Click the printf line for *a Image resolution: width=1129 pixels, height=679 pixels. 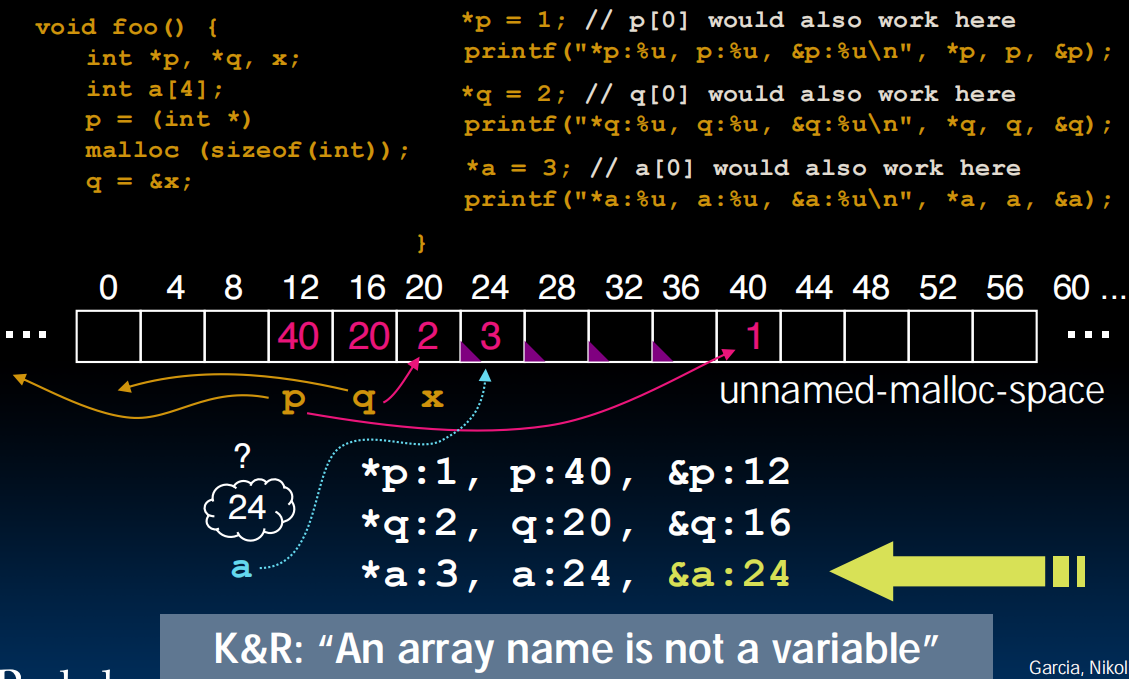point(788,199)
